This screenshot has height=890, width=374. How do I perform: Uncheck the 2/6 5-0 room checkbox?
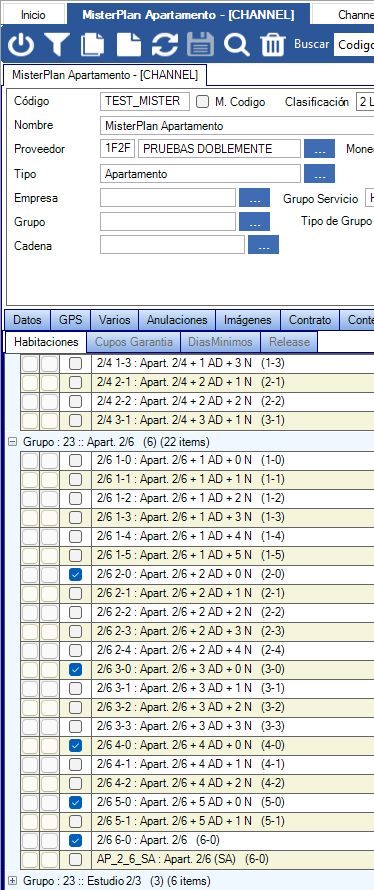[x=75, y=802]
